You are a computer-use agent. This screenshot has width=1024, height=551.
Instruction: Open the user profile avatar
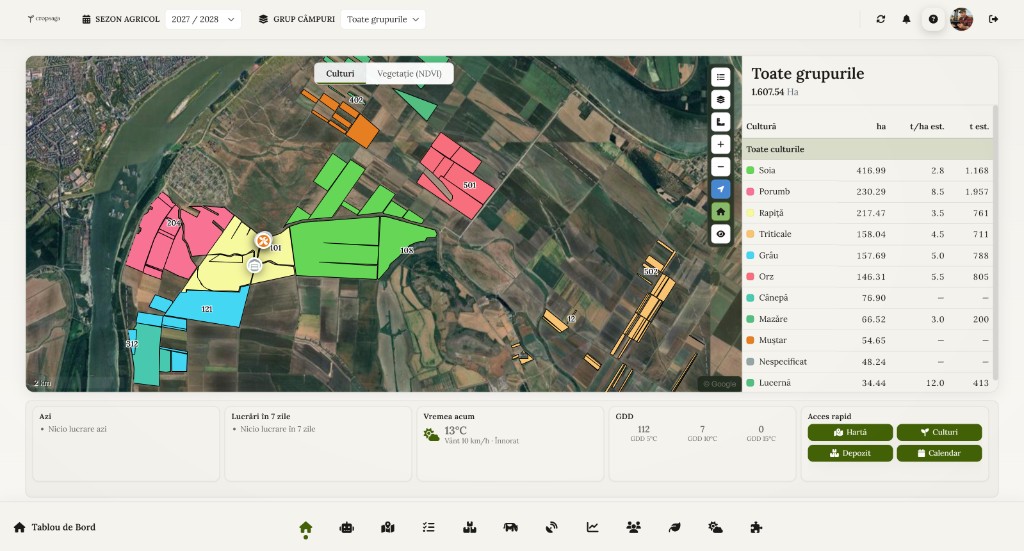[x=961, y=19]
